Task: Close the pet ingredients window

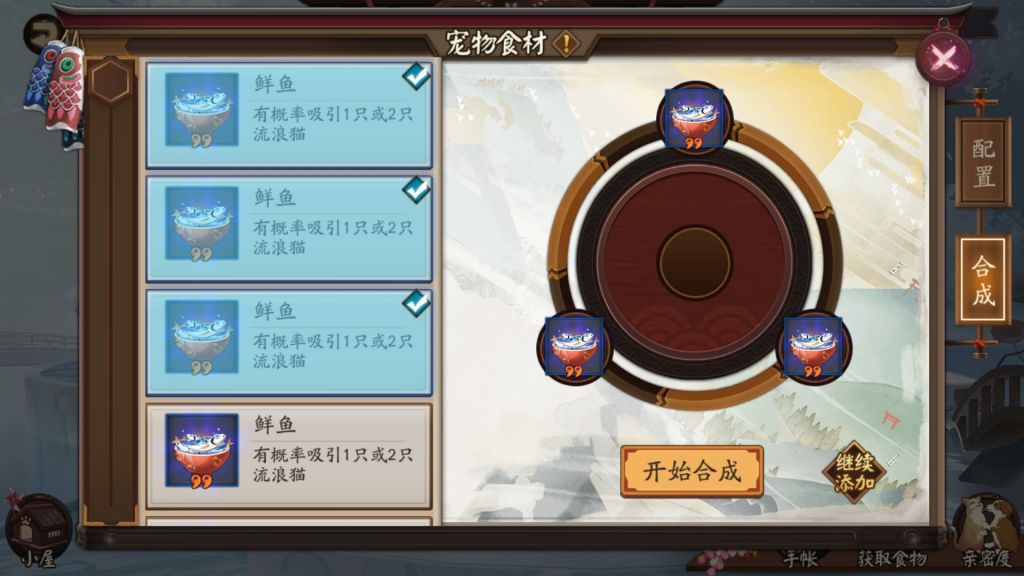Action: click(x=944, y=59)
